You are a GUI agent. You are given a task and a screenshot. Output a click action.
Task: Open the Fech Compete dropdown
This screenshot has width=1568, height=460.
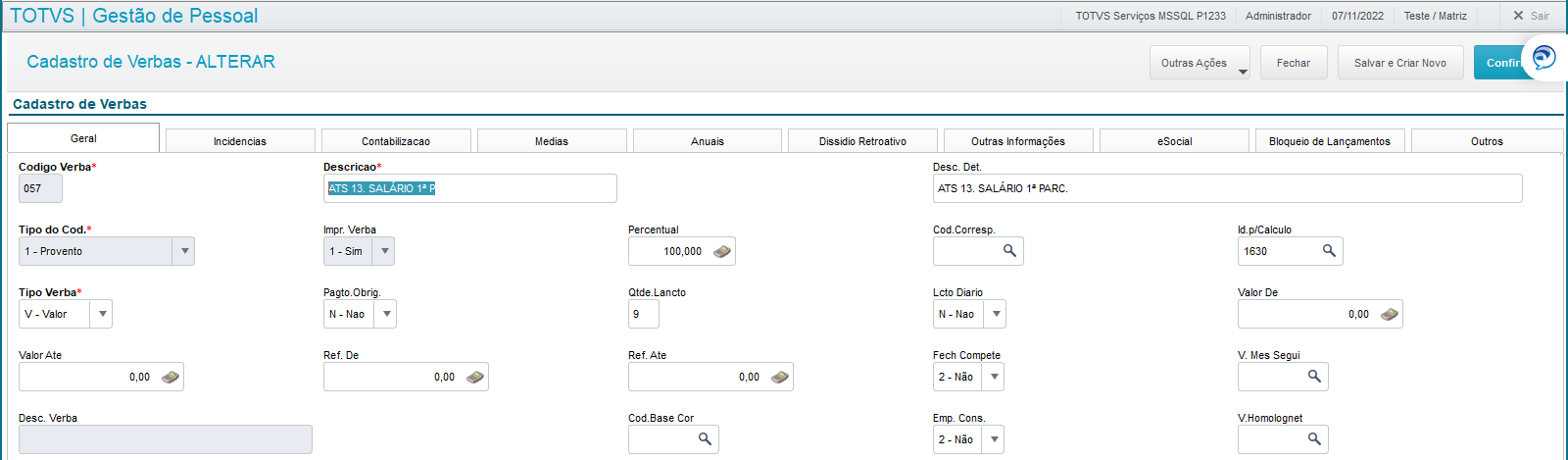[994, 378]
